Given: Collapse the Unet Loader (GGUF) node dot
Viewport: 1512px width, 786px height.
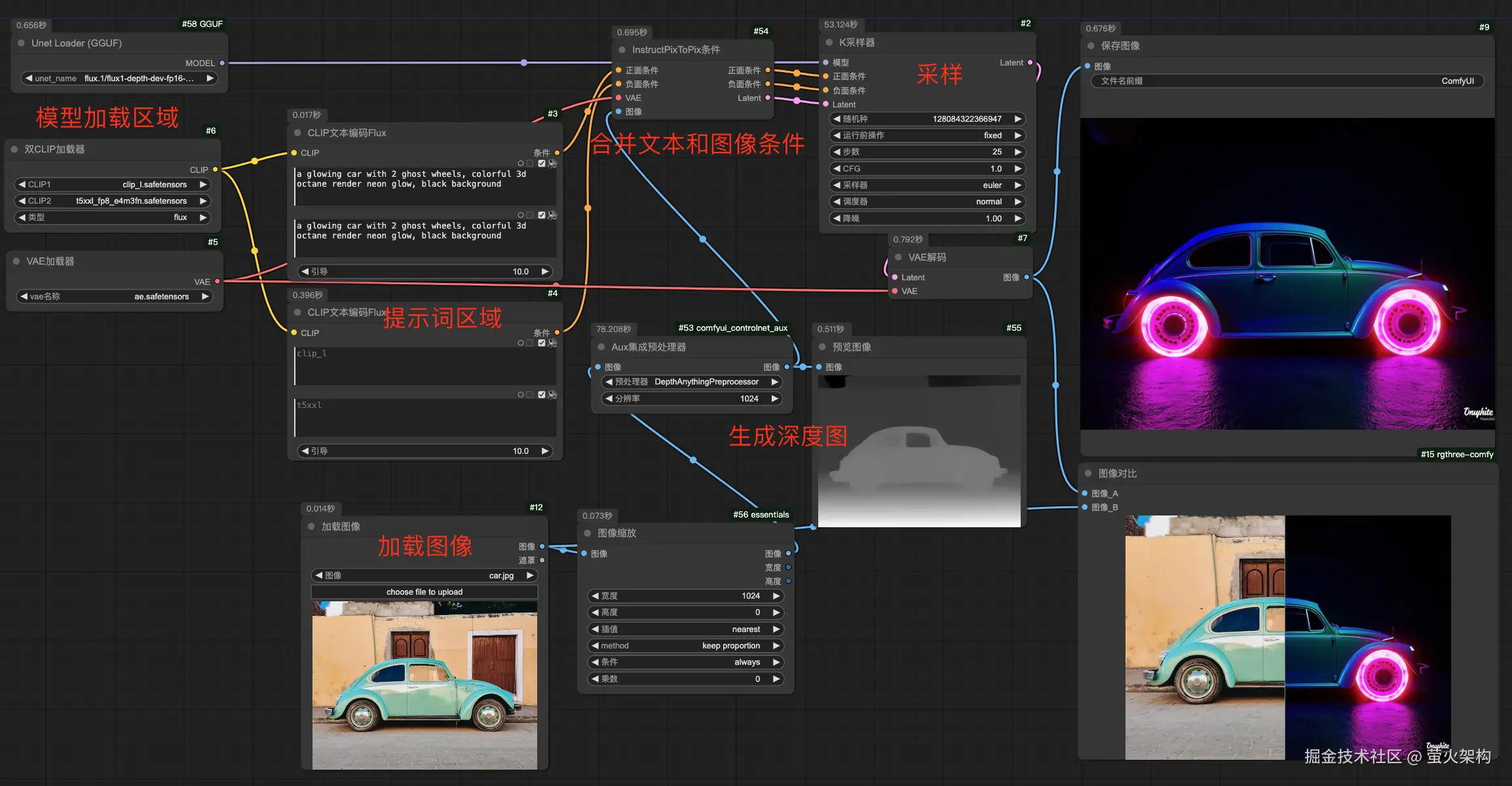Looking at the screenshot, I should (x=21, y=43).
